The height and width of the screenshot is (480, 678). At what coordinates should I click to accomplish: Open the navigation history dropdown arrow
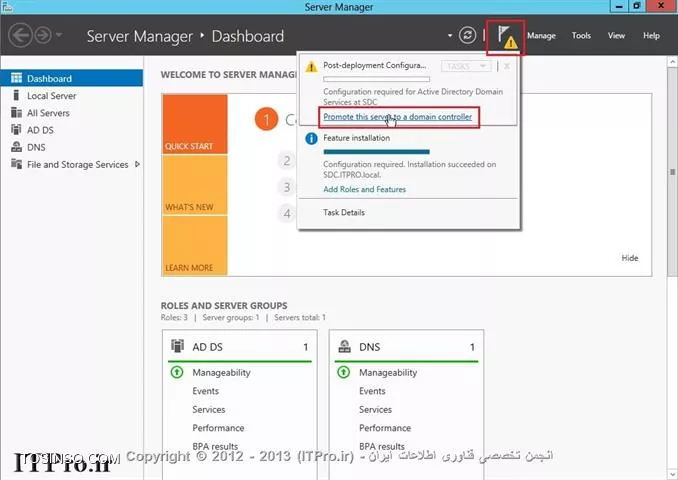pyautogui.click(x=59, y=35)
